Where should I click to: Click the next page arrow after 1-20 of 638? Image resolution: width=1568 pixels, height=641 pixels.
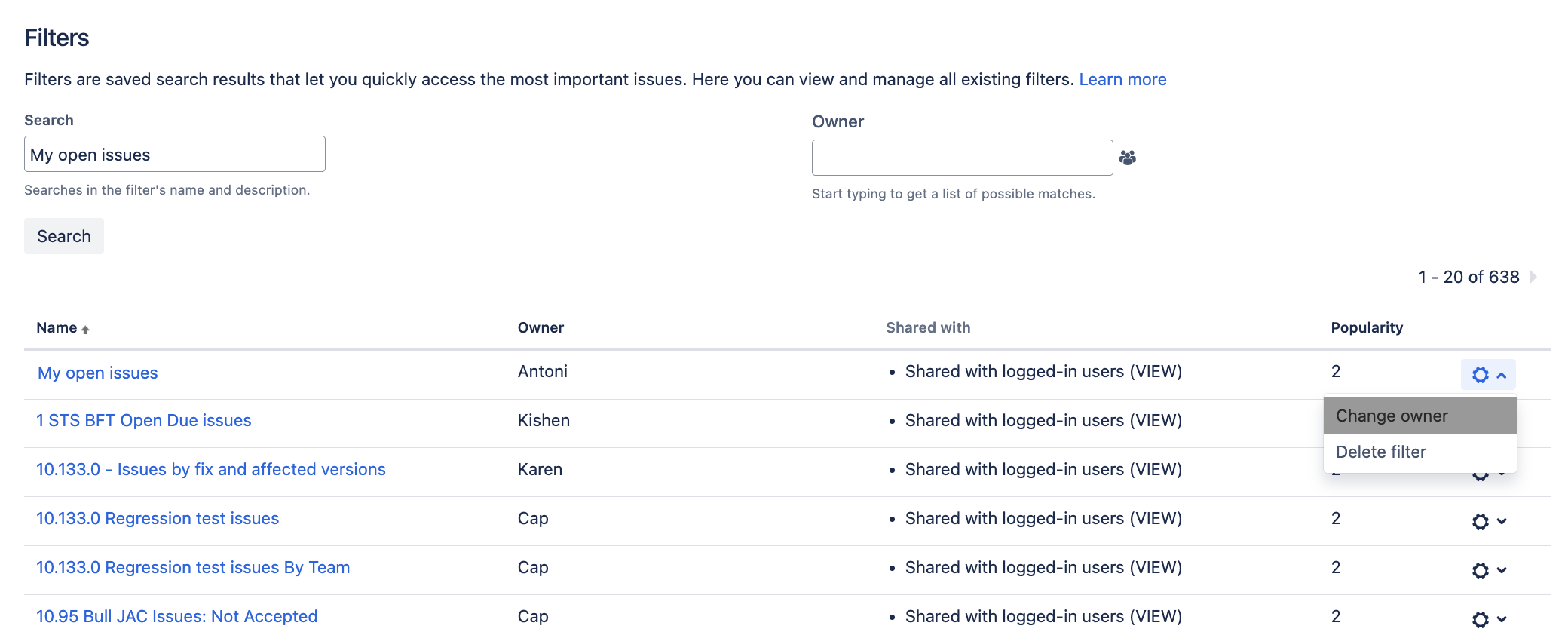[1533, 277]
